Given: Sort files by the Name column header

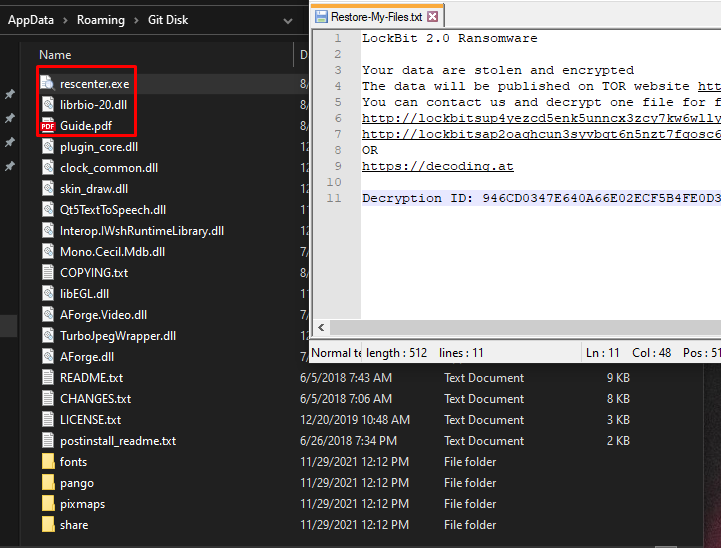Looking at the screenshot, I should pos(55,55).
